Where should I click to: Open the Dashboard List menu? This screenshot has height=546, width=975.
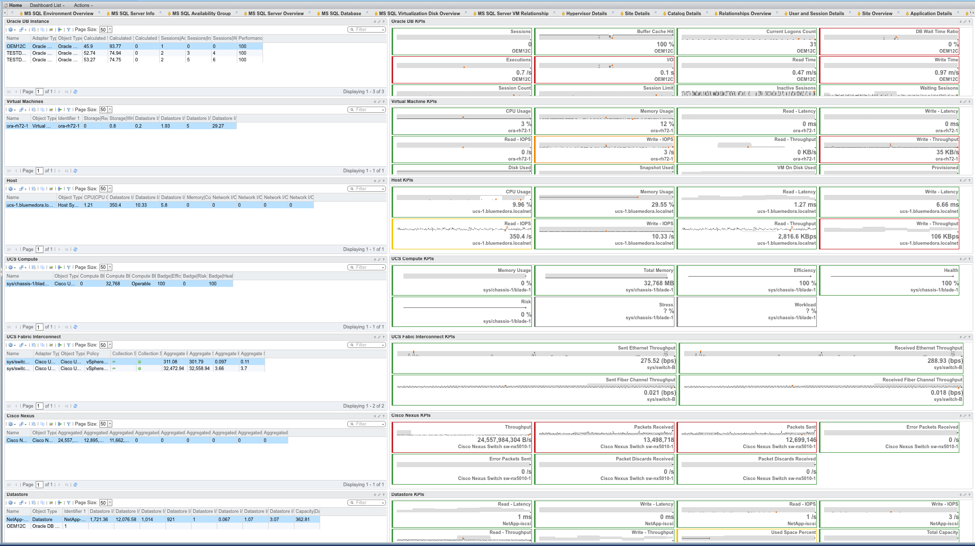coord(46,5)
